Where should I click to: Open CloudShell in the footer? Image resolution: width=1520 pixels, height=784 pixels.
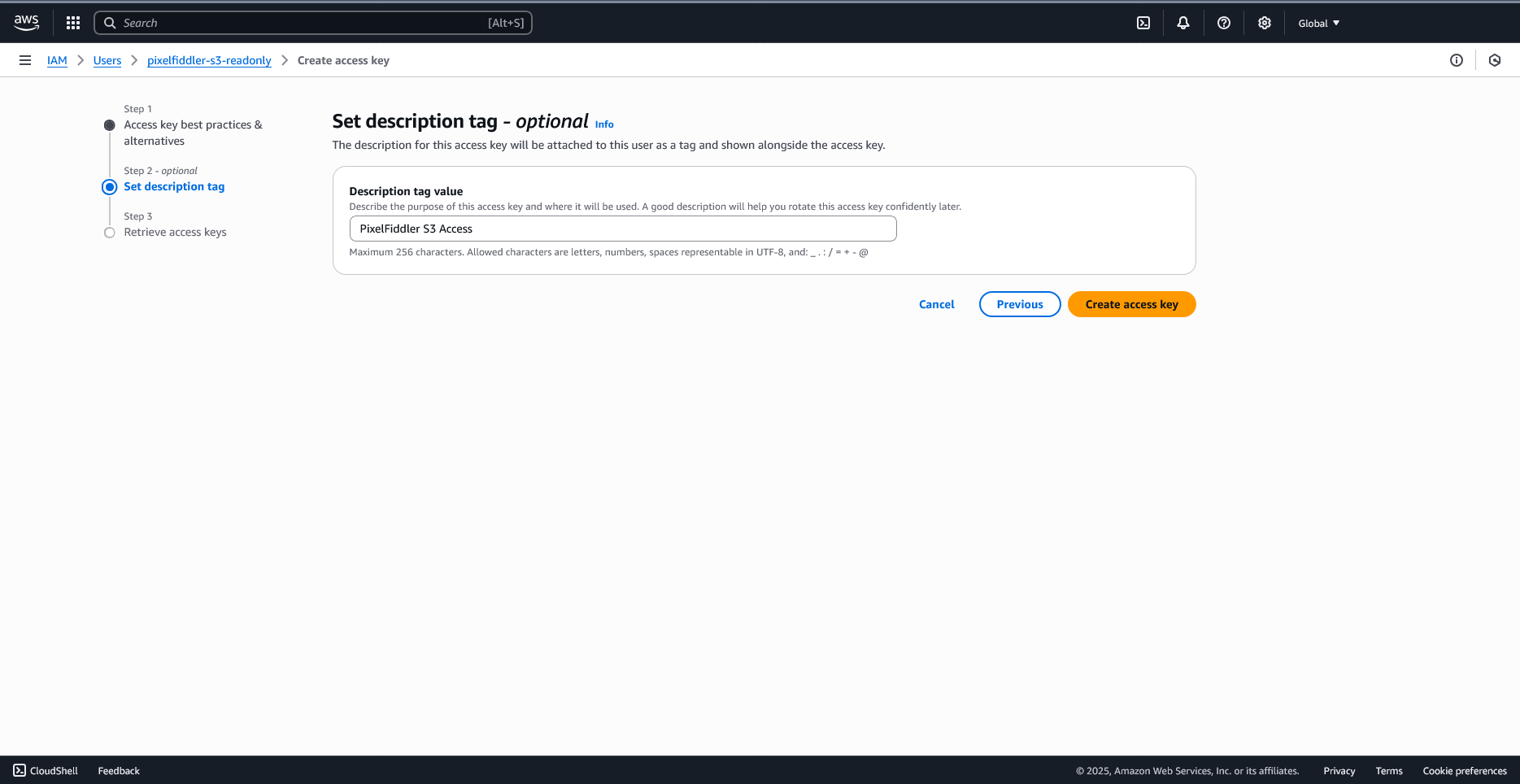[46, 771]
